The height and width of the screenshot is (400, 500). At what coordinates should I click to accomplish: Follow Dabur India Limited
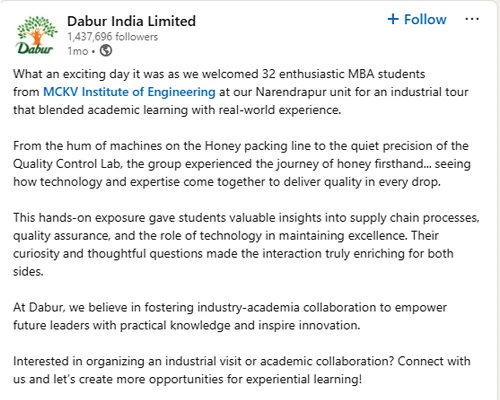click(417, 19)
